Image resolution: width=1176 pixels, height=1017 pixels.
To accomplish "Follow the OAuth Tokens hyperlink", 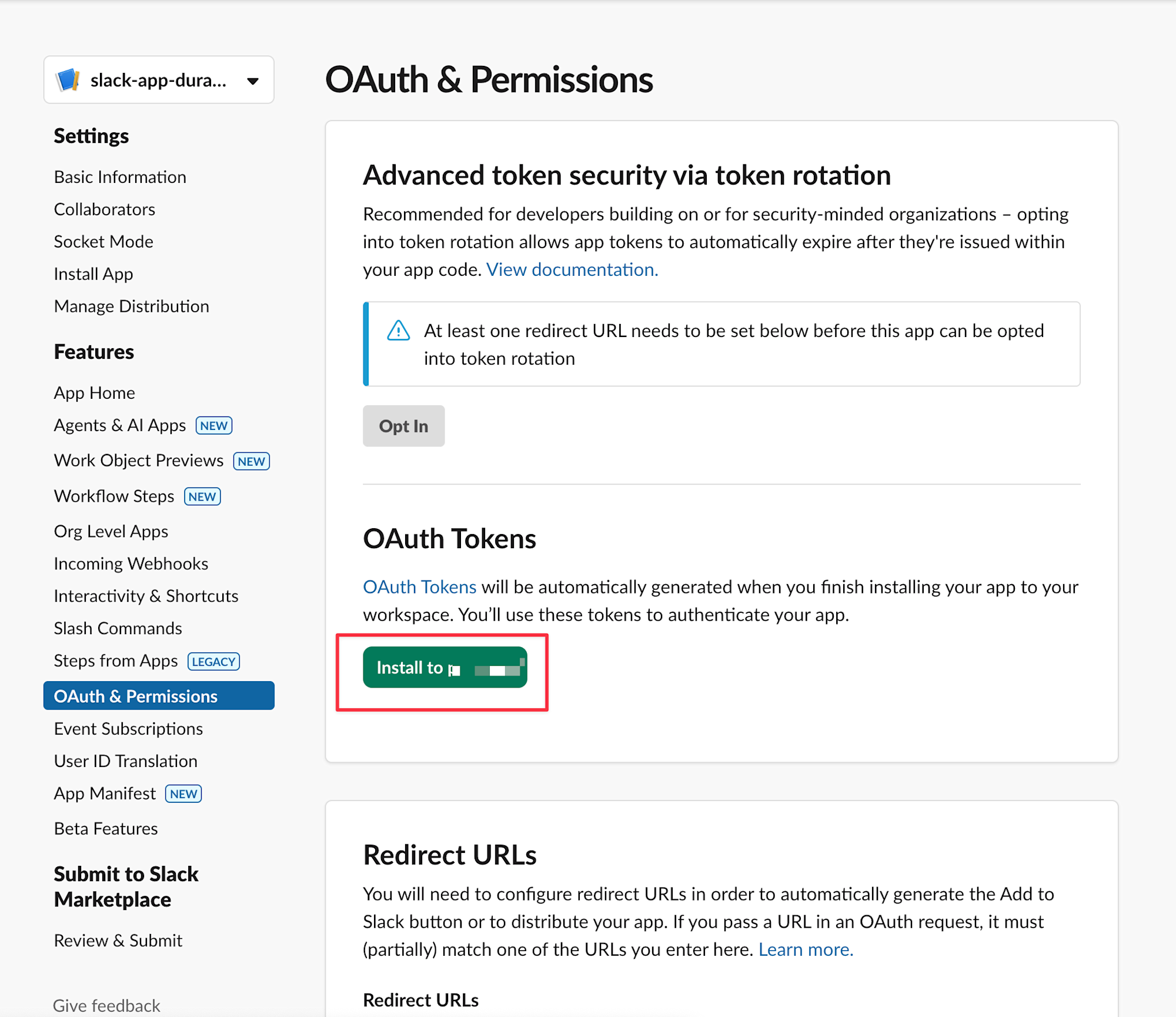I will tap(419, 587).
